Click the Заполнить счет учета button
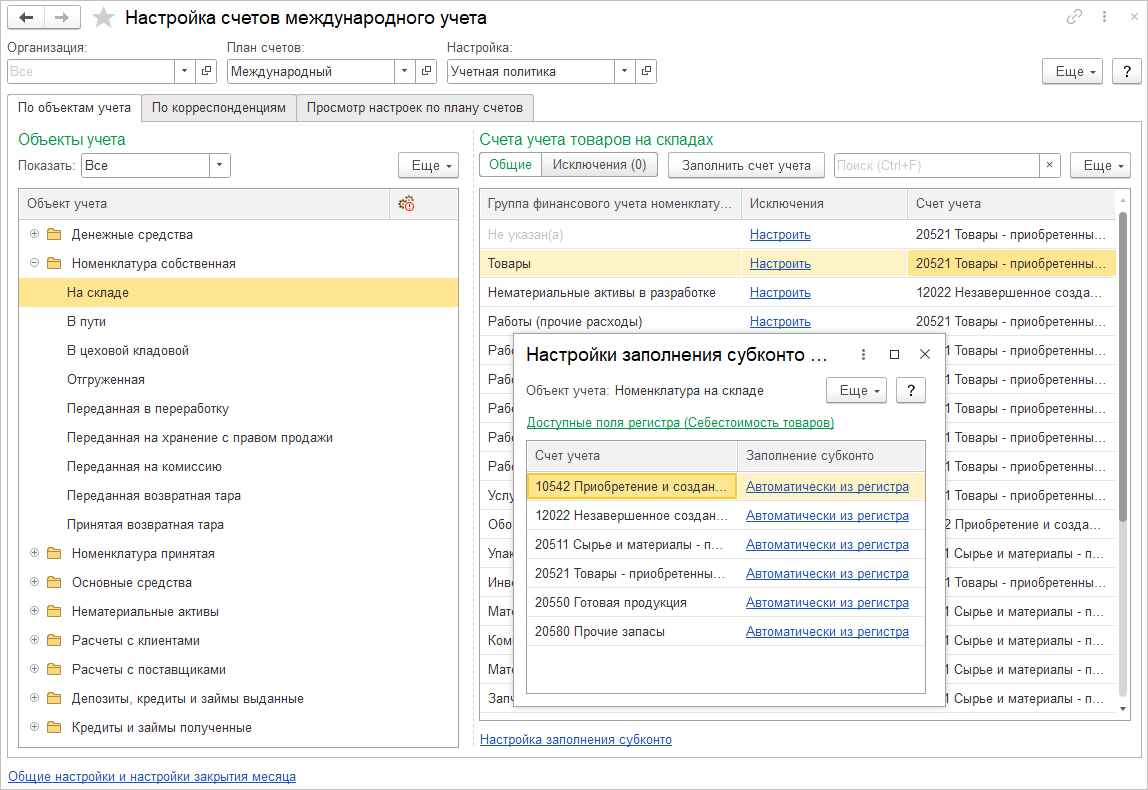Screen dimensions: 1148x790 click(x=746, y=165)
